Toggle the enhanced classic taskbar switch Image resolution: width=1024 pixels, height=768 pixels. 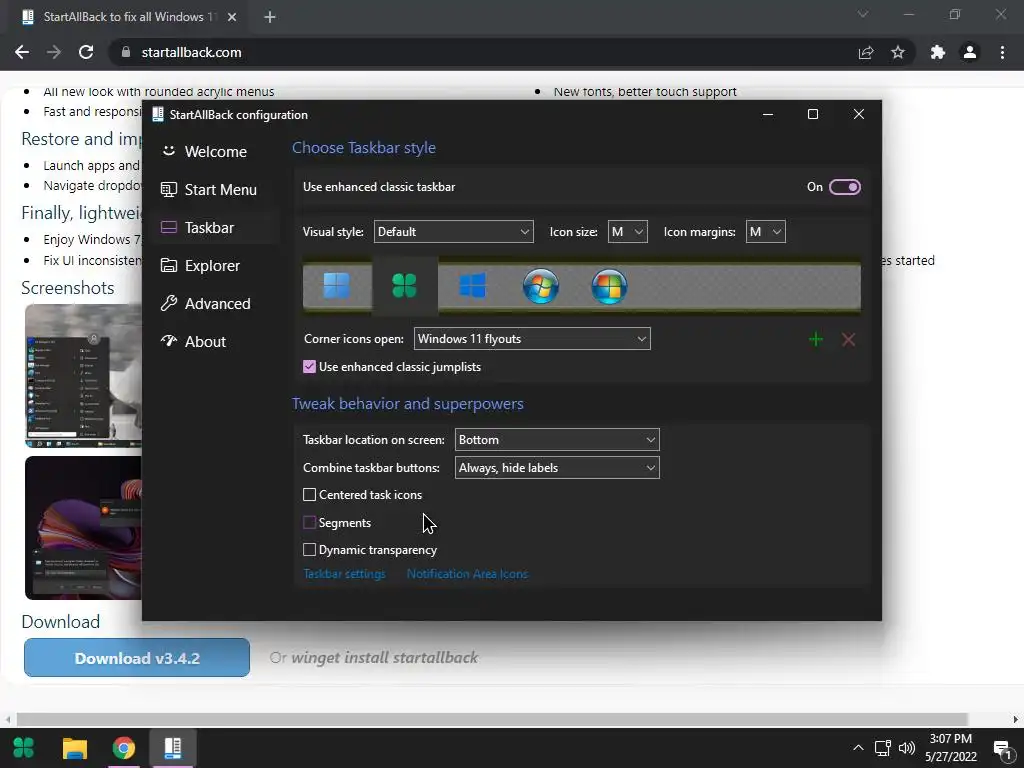tap(844, 187)
